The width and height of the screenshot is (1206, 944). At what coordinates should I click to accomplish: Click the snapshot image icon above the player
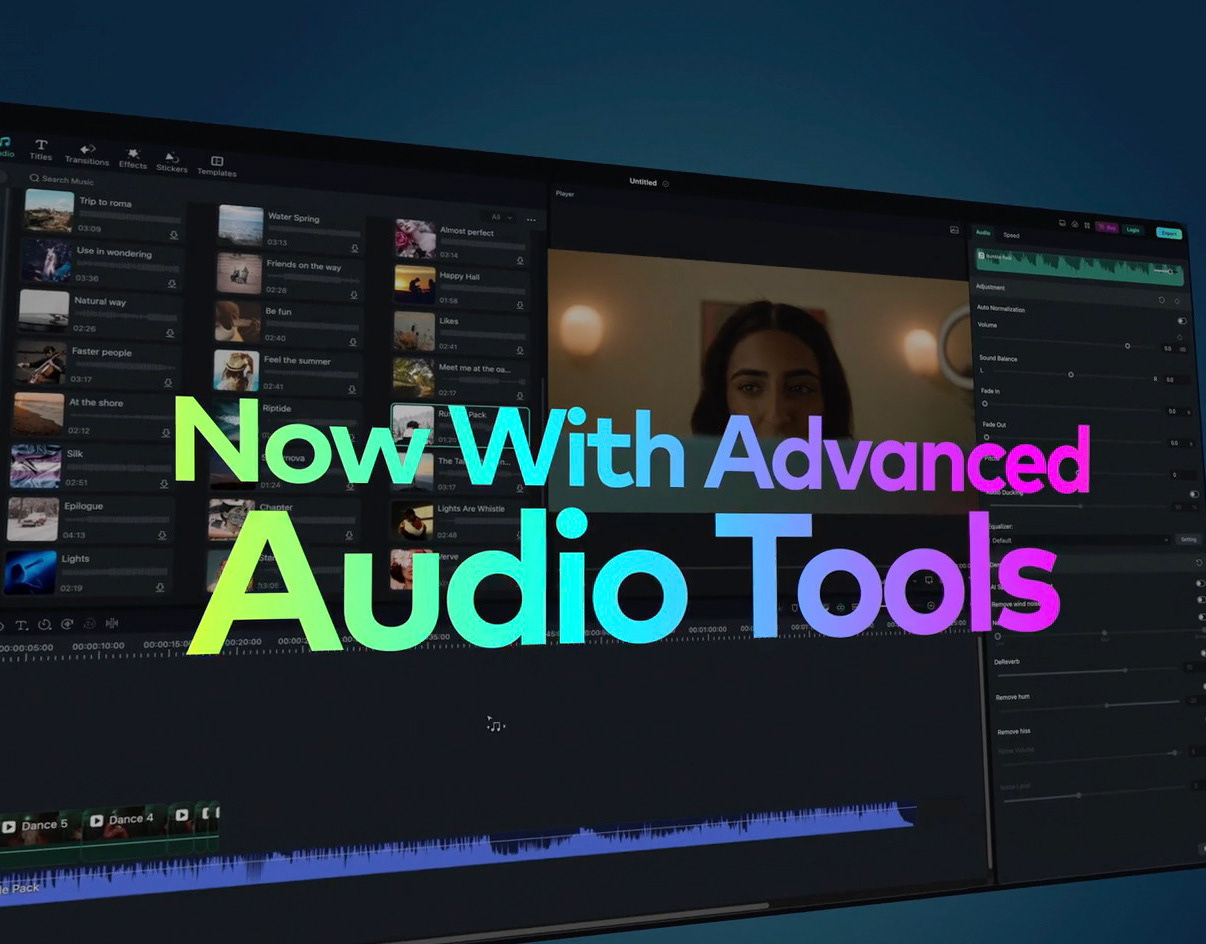[x=954, y=230]
